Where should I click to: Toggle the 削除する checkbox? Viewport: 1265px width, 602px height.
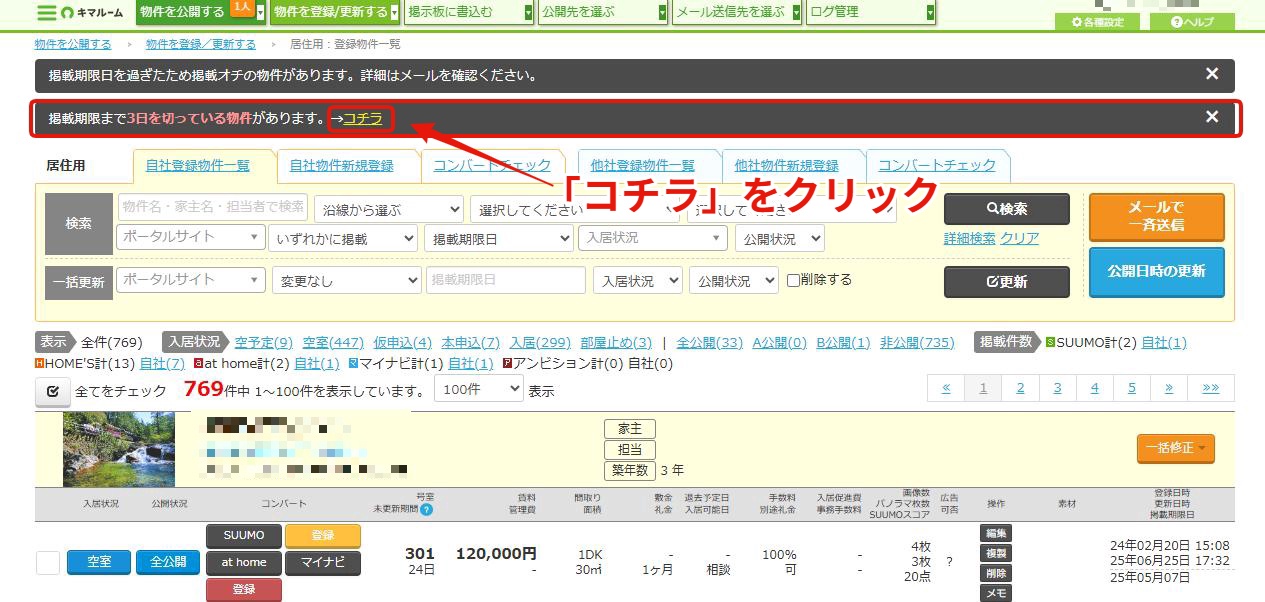[793, 280]
